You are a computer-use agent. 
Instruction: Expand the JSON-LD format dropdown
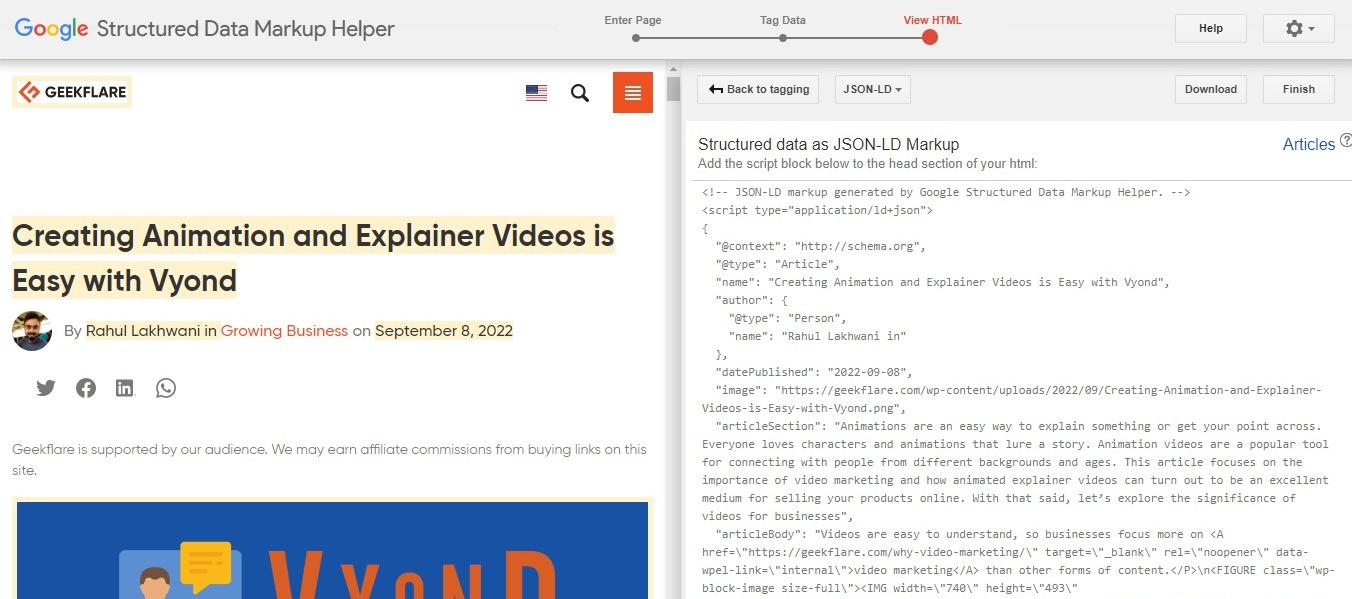point(873,89)
